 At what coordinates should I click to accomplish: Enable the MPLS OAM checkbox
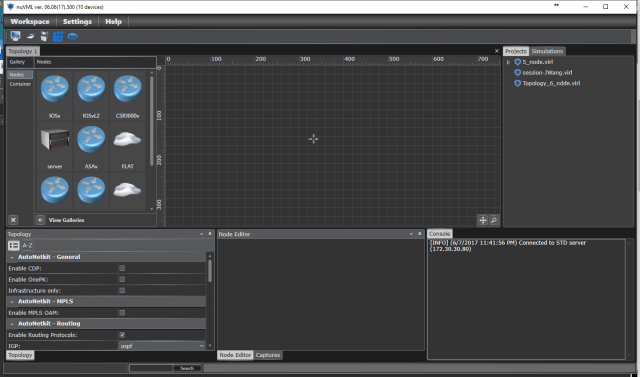(122, 313)
